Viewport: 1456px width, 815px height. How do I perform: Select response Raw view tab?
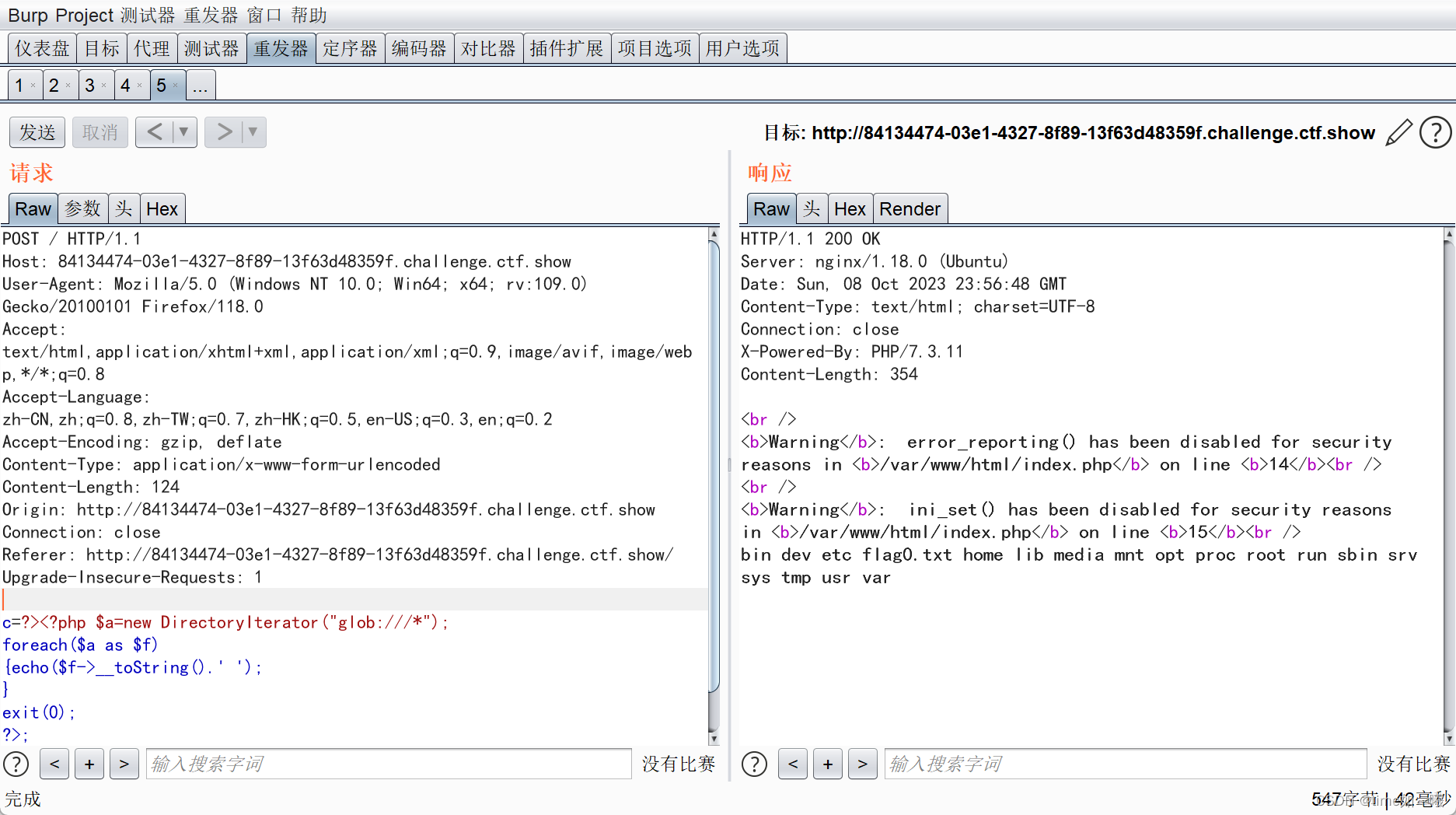tap(771, 208)
